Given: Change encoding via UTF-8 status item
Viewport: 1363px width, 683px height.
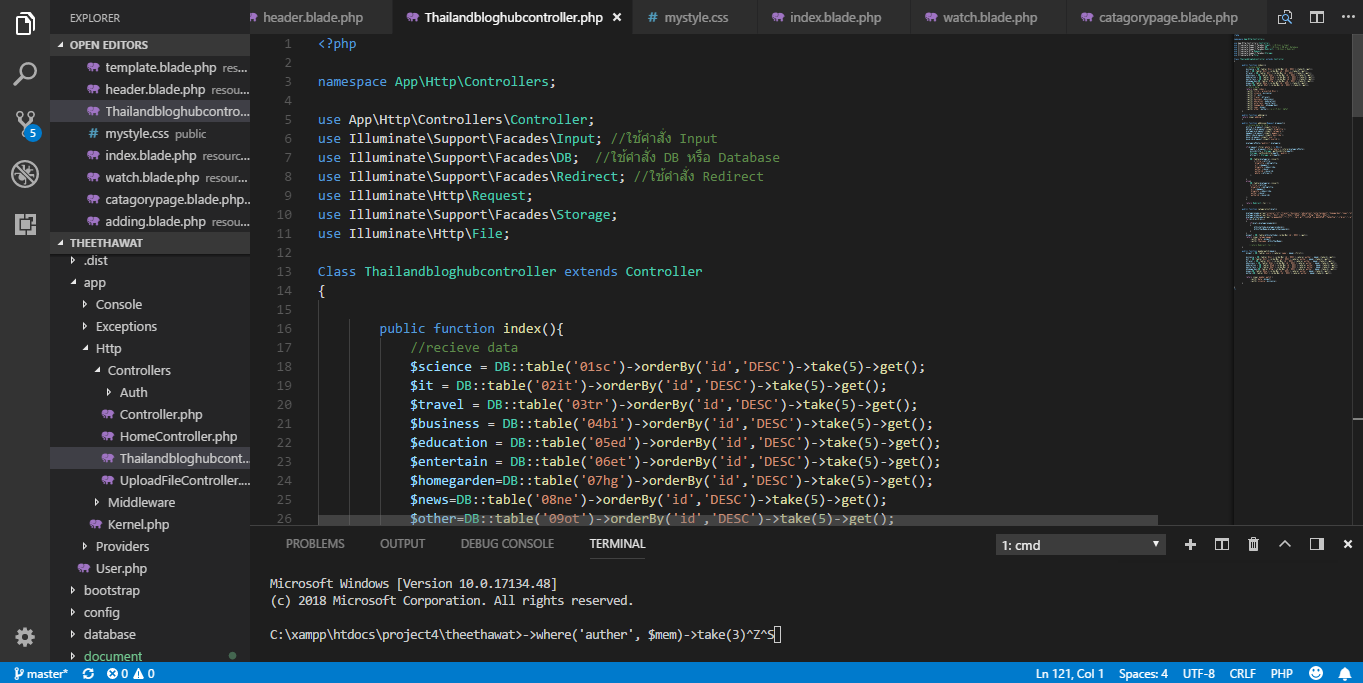Looking at the screenshot, I should click(x=1198, y=674).
